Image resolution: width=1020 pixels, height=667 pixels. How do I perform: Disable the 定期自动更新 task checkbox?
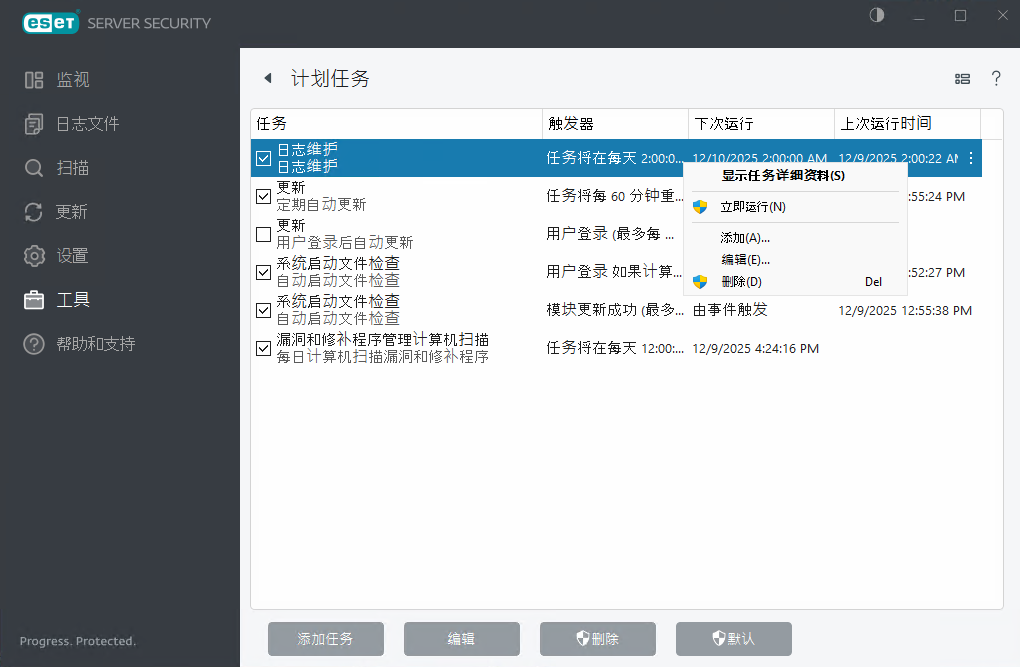tap(263, 196)
